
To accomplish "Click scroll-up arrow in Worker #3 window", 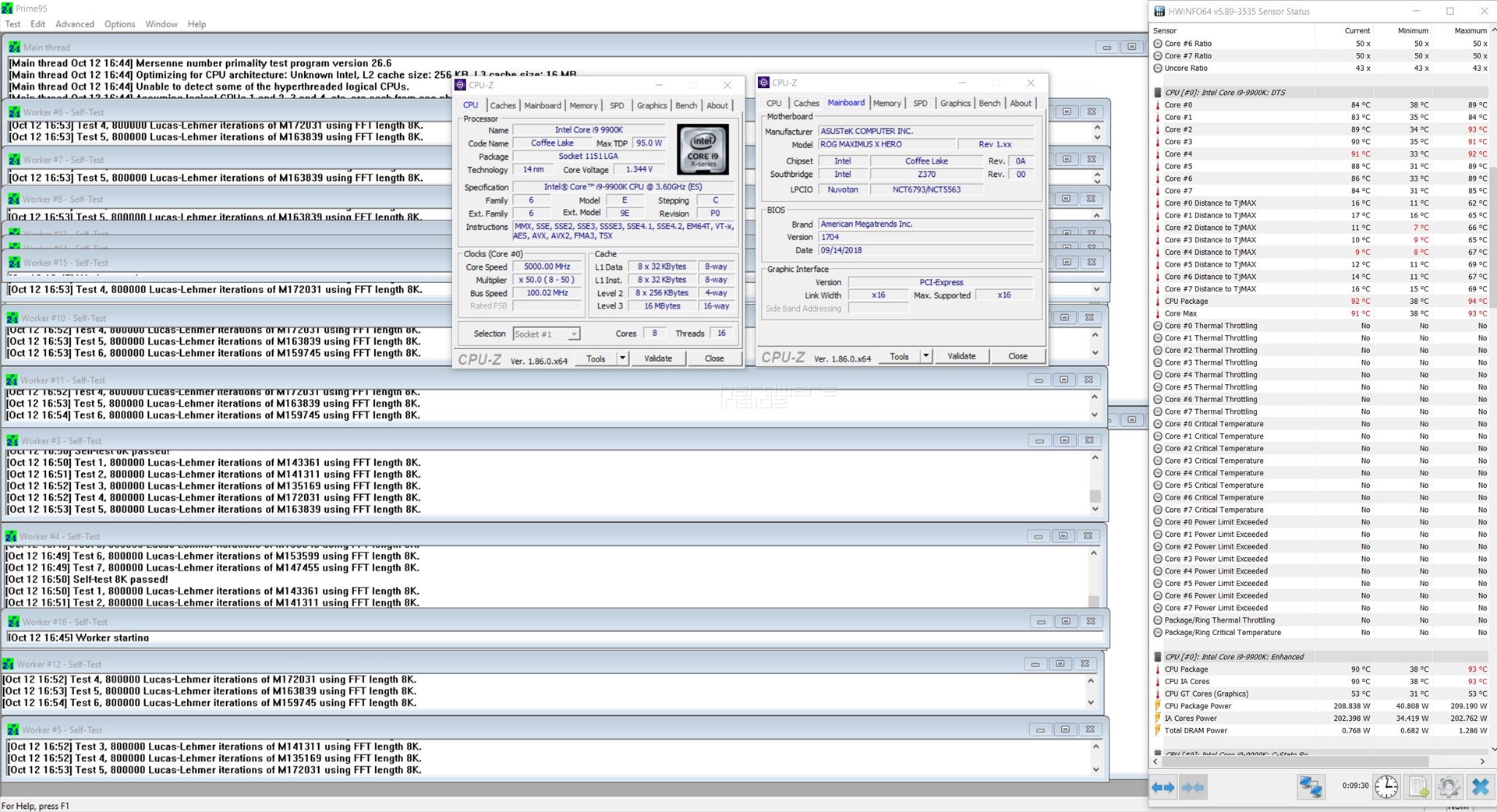I will point(1095,457).
